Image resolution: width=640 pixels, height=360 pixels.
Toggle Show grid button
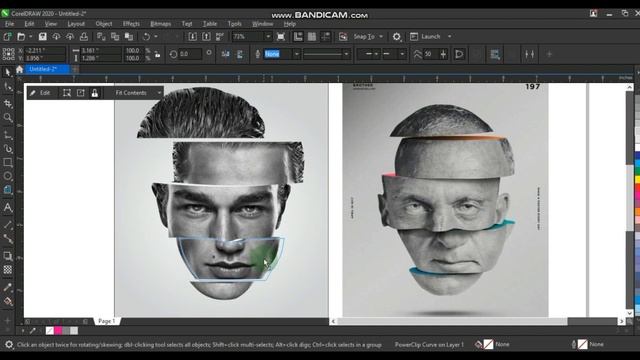pos(312,37)
